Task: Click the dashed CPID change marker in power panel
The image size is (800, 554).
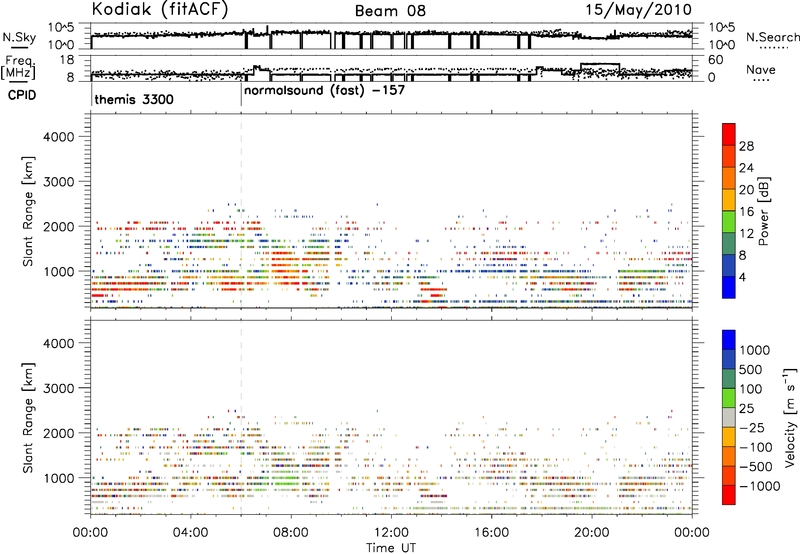Action: [241, 211]
